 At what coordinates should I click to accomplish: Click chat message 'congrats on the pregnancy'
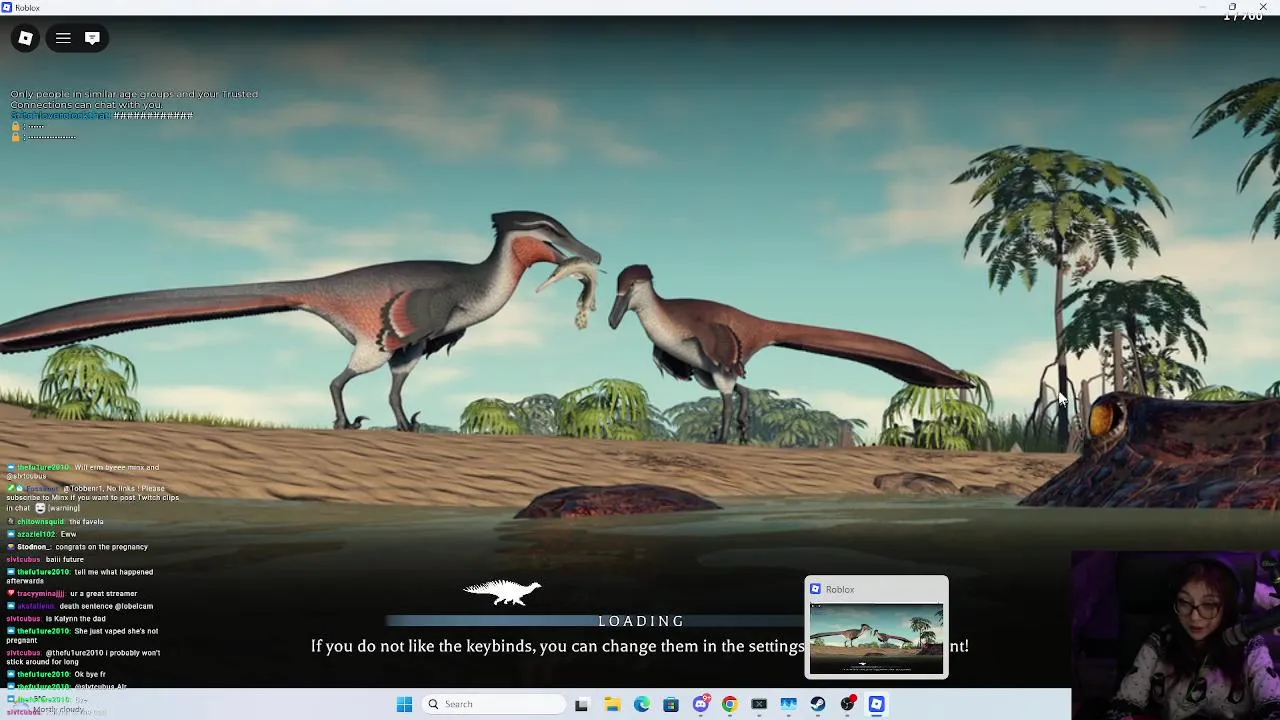click(x=100, y=547)
